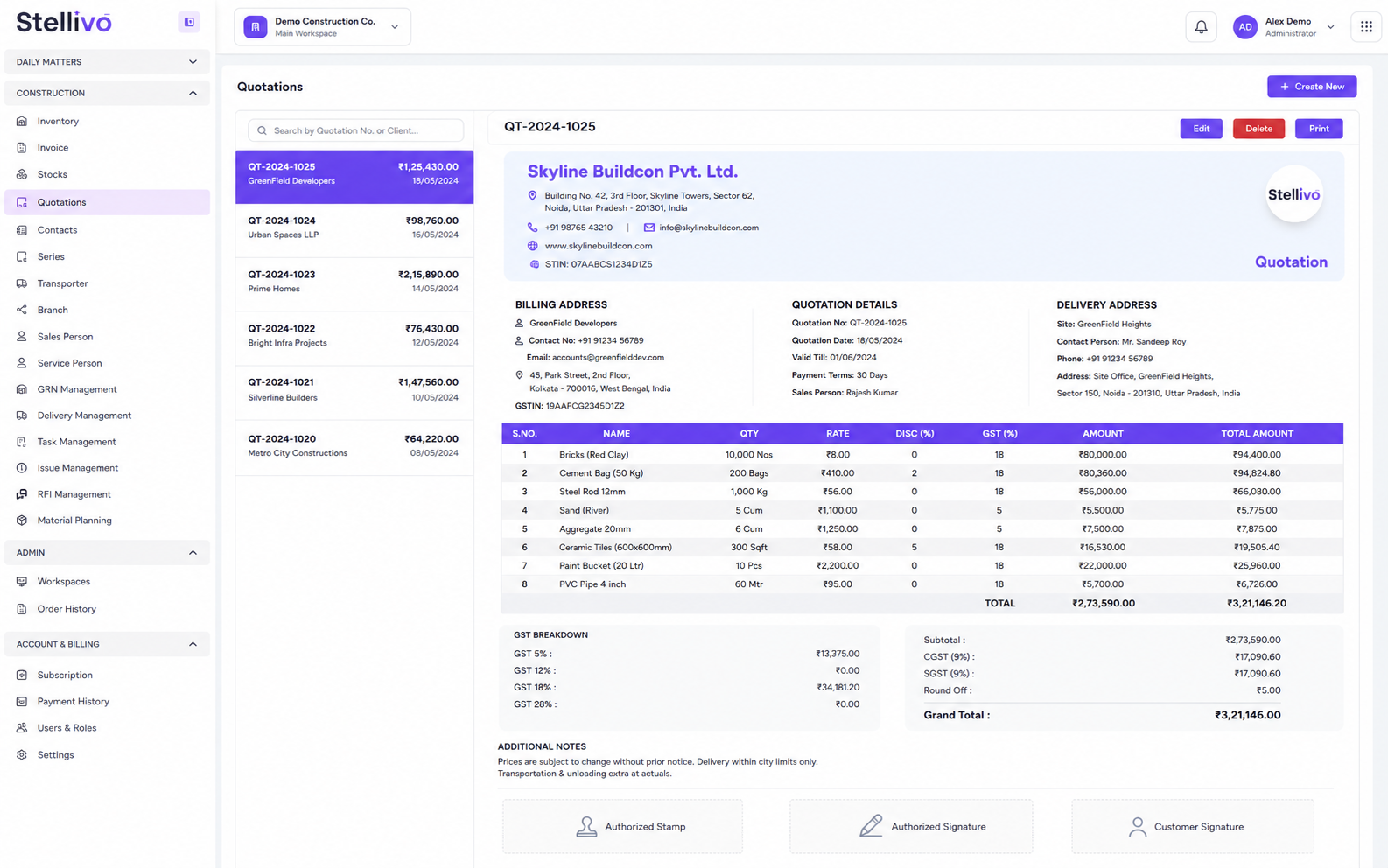Collapse the sidebar with the panel icon
1388x868 pixels.
pos(189,22)
